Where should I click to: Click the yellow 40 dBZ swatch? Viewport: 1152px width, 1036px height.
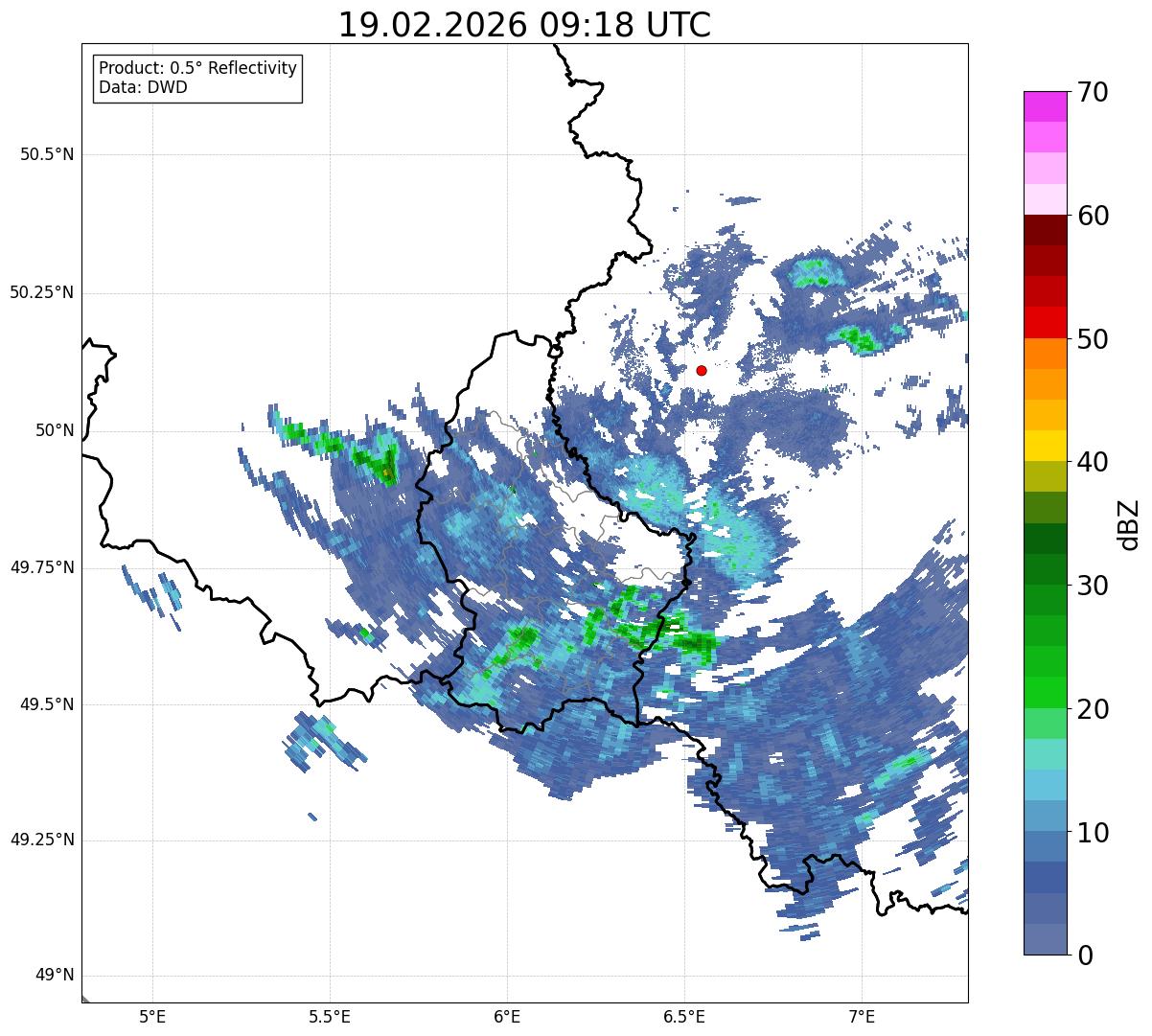(1045, 446)
